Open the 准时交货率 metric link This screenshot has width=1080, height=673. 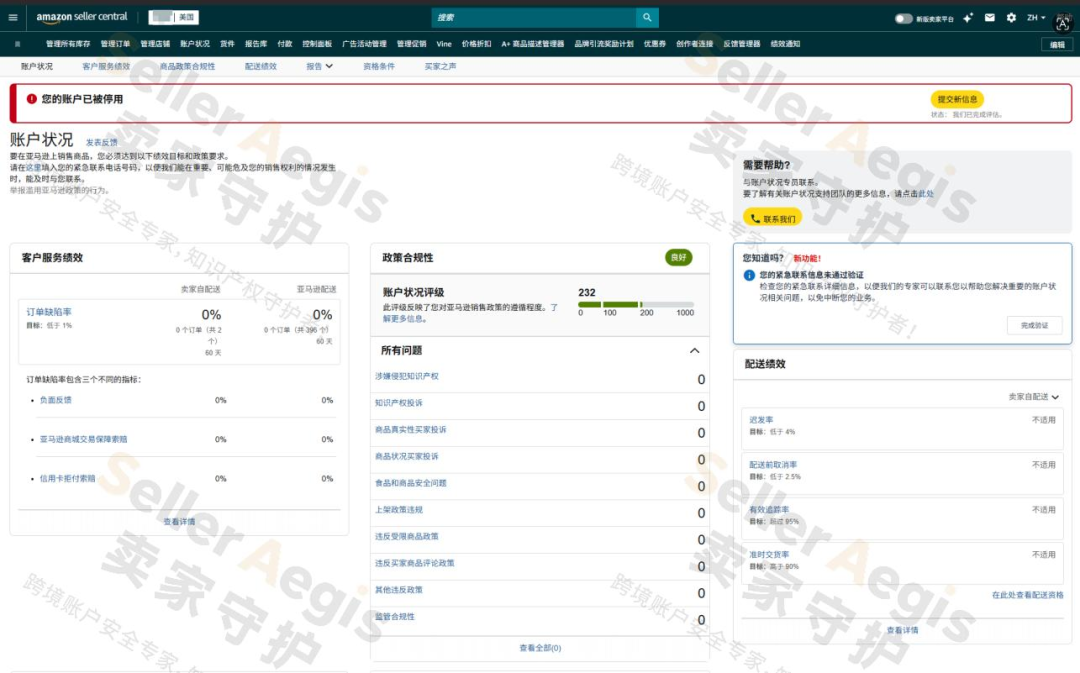(x=769, y=555)
